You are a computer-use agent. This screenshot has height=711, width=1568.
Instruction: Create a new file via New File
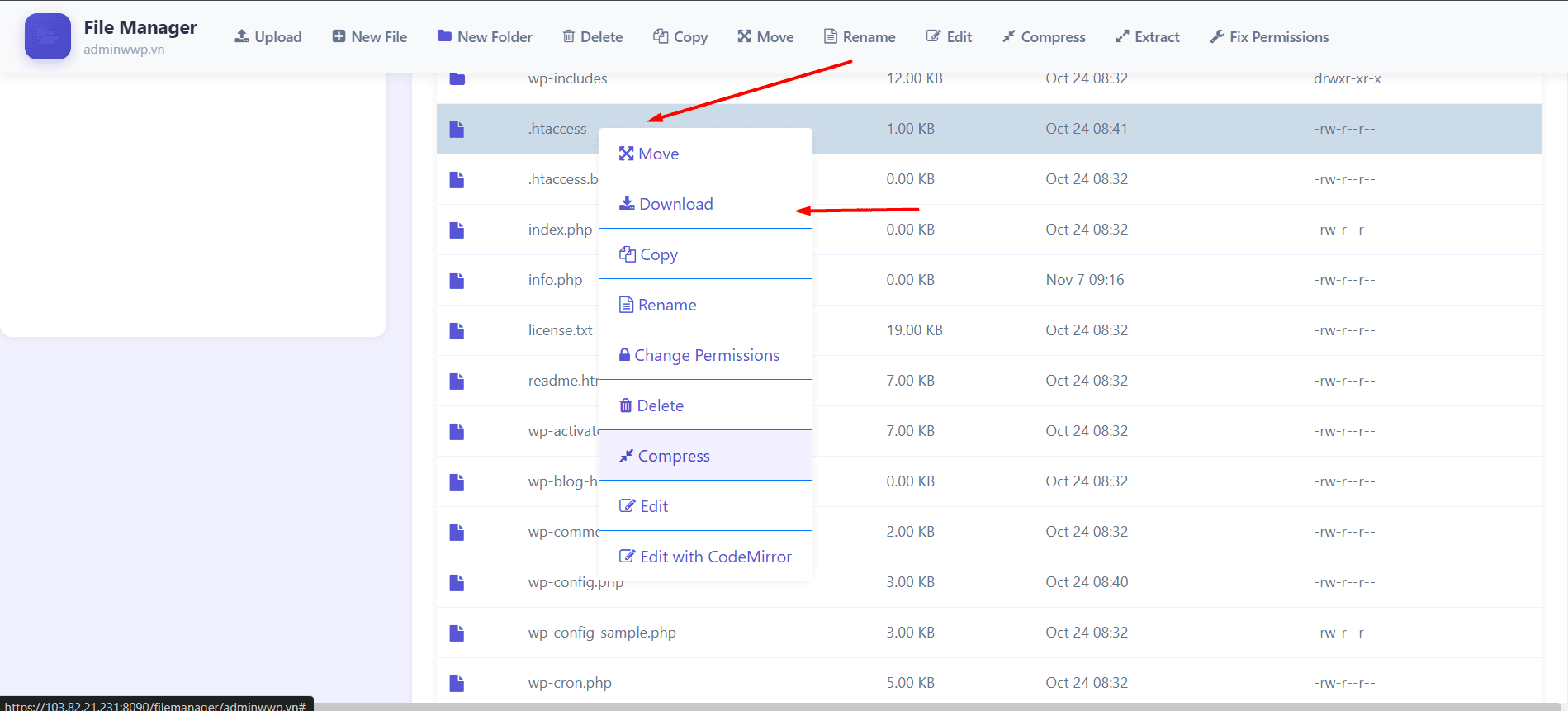370,37
